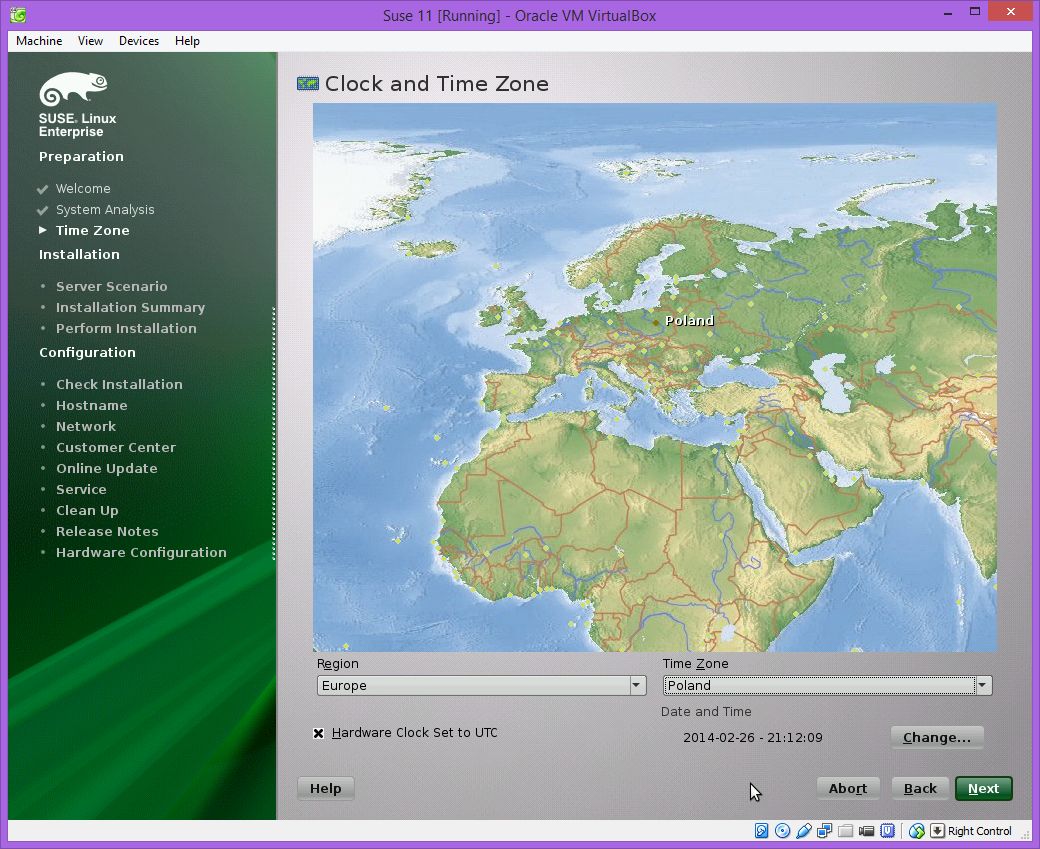
Task: Click the Preparation section heading
Action: click(x=81, y=157)
